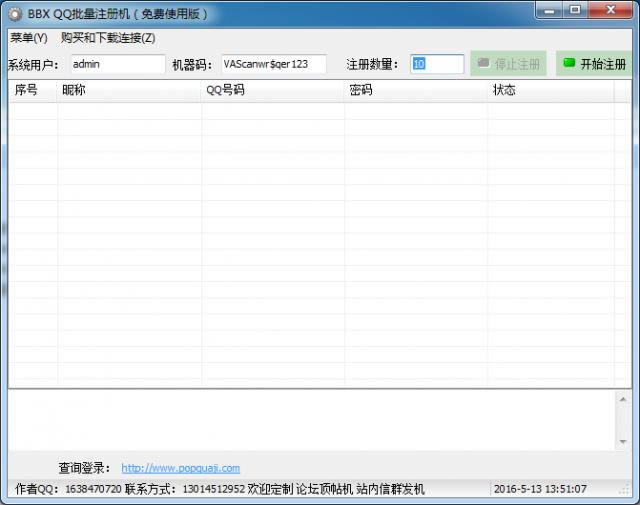Click the 昵称 column header
Viewport: 640px width, 505px height.
pos(129,90)
